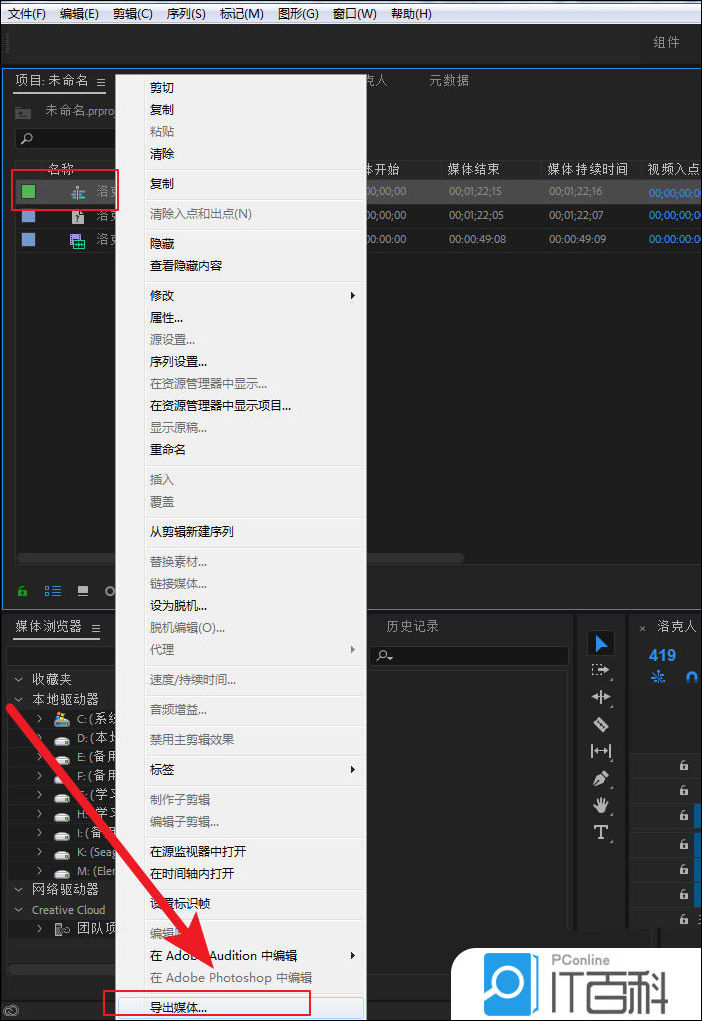This screenshot has height=1021, width=702.
Task: Choose 从剪辑新建序列 from context menu
Action: point(253,532)
